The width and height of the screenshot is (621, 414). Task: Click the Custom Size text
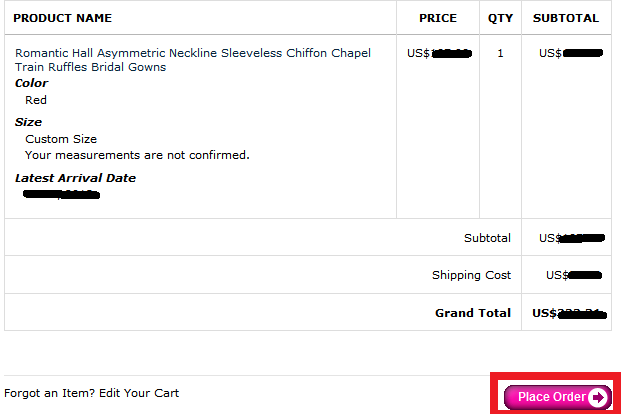tap(61, 139)
